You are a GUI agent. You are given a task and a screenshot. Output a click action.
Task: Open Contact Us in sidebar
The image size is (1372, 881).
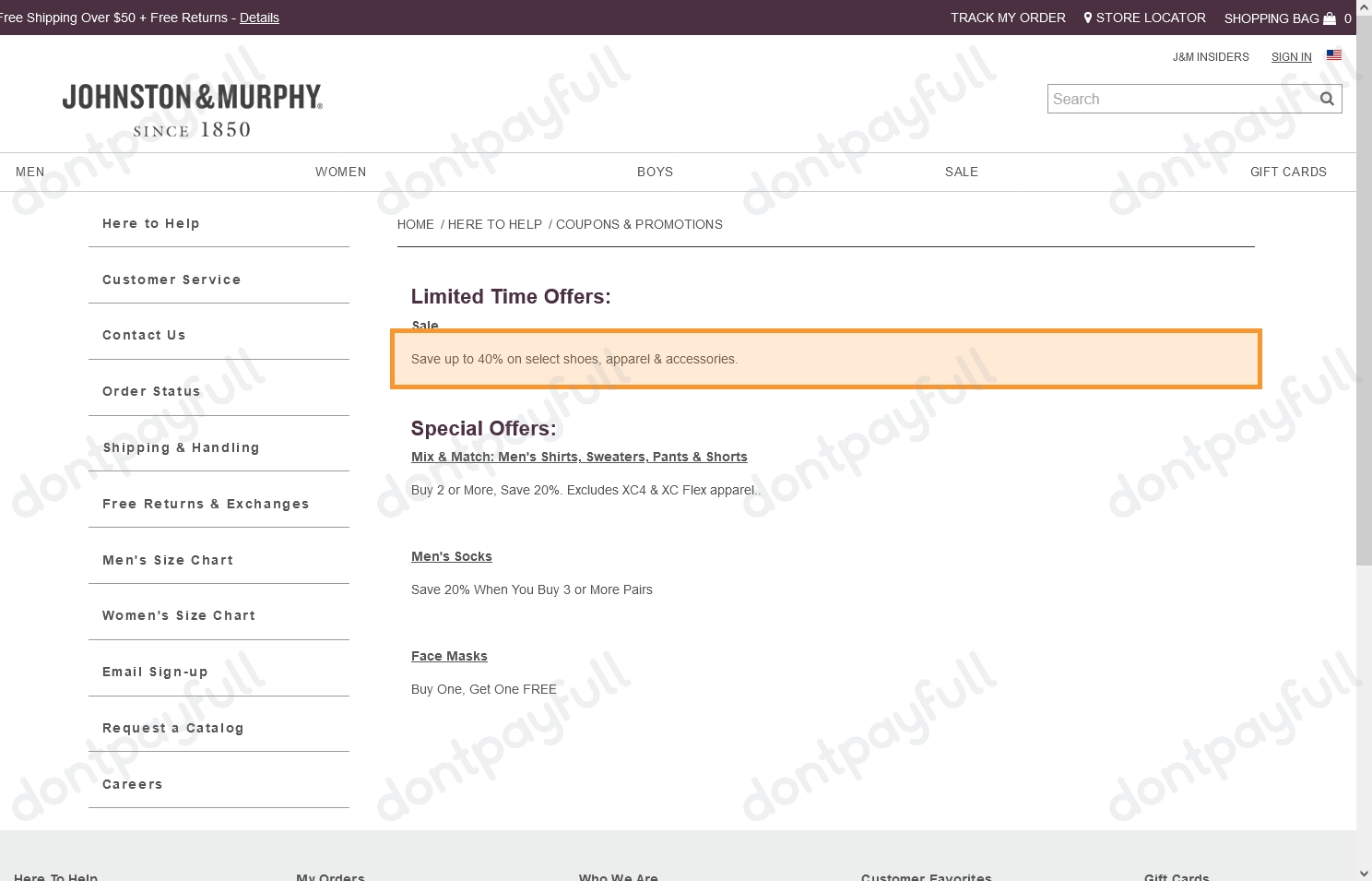click(x=144, y=335)
